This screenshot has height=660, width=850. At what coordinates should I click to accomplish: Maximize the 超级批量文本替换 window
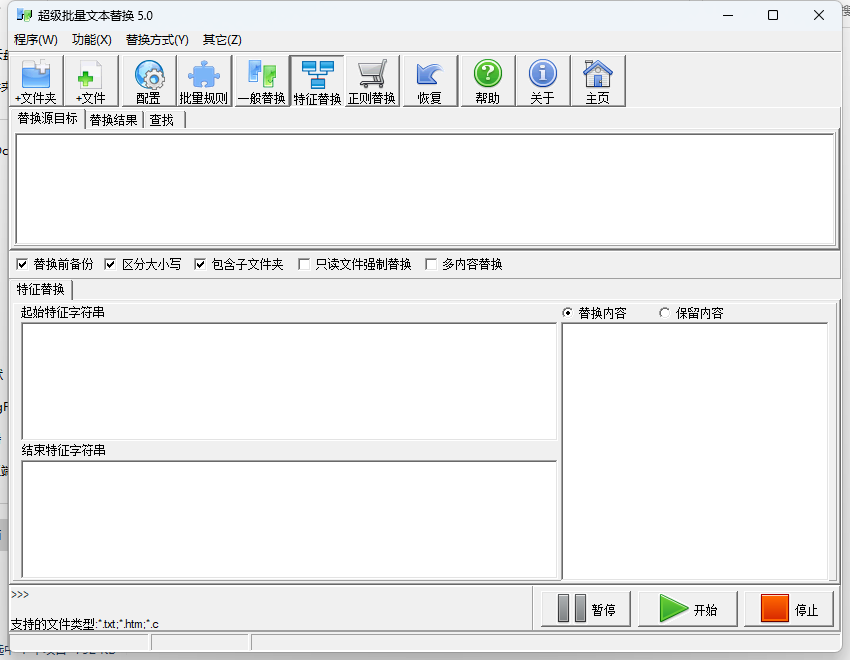[773, 15]
